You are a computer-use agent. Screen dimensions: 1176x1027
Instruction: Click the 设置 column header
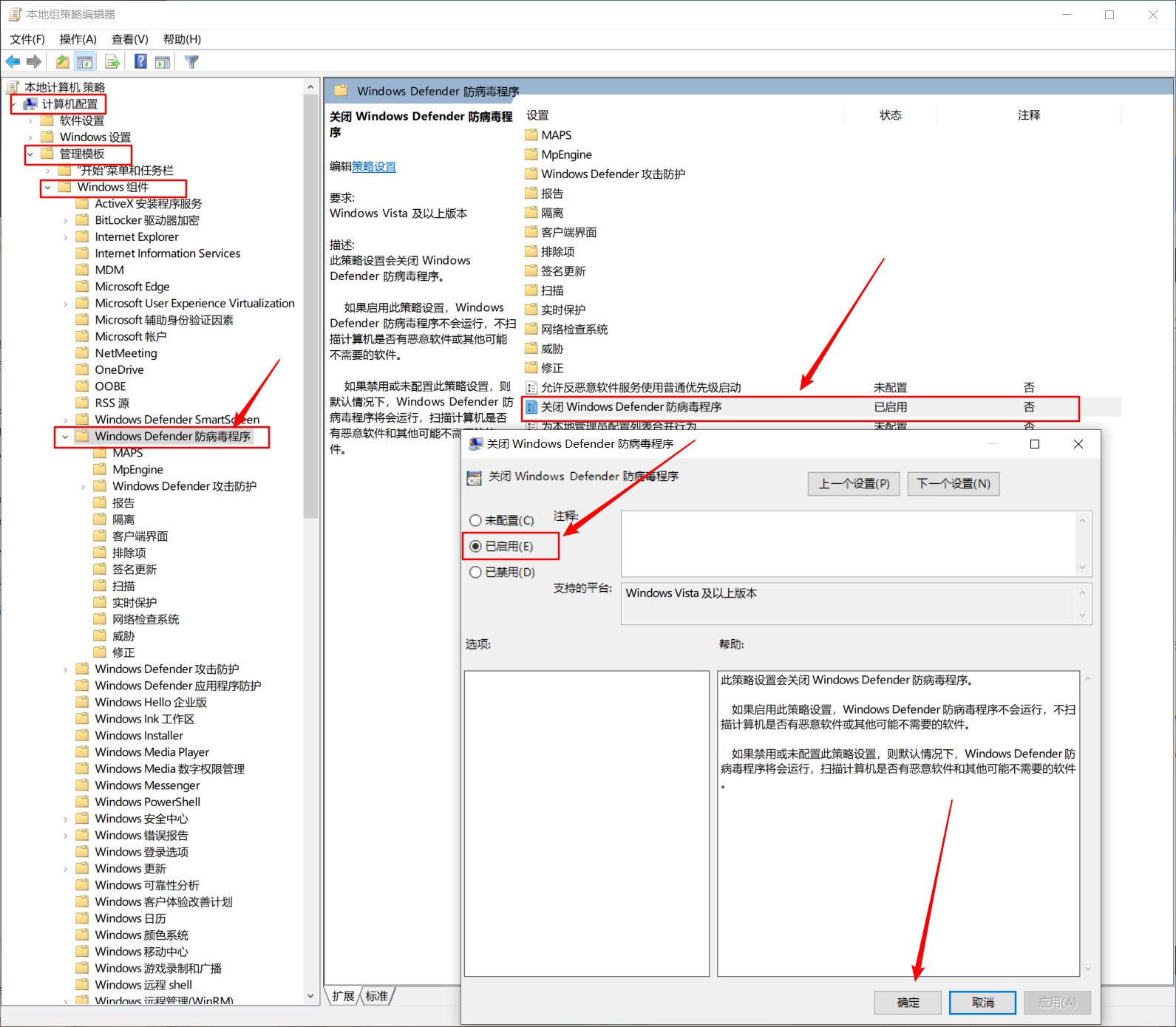coord(684,115)
